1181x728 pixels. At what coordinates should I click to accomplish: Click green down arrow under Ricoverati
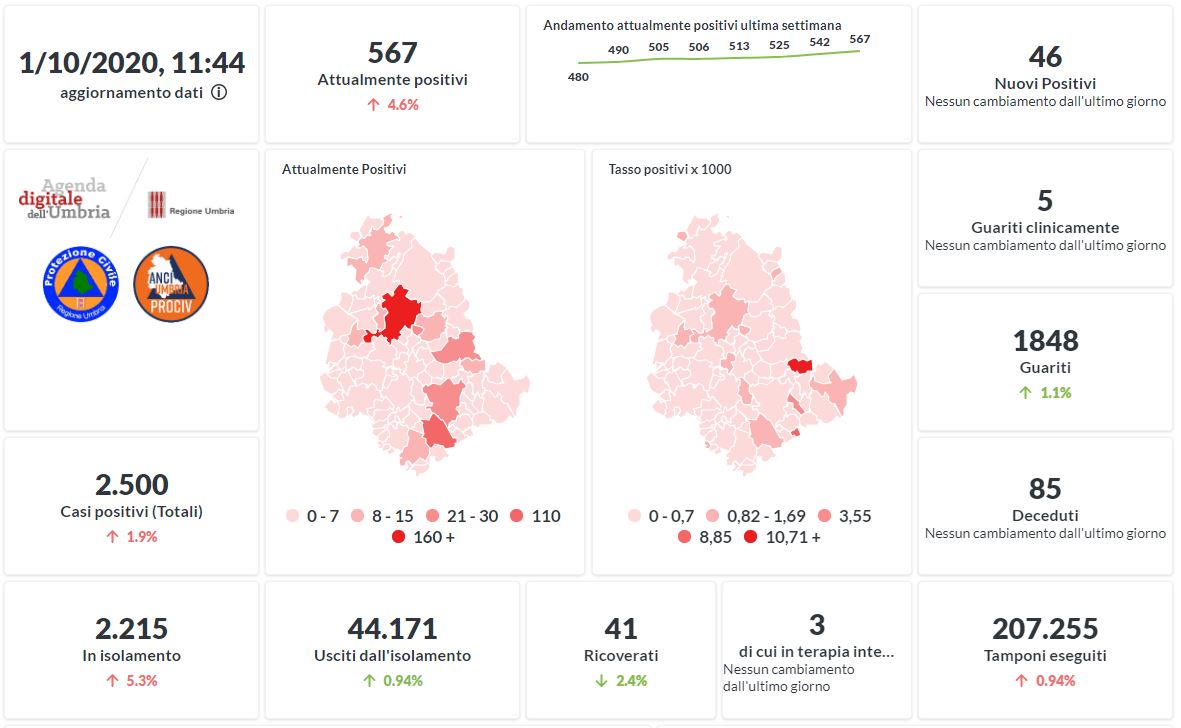point(601,681)
